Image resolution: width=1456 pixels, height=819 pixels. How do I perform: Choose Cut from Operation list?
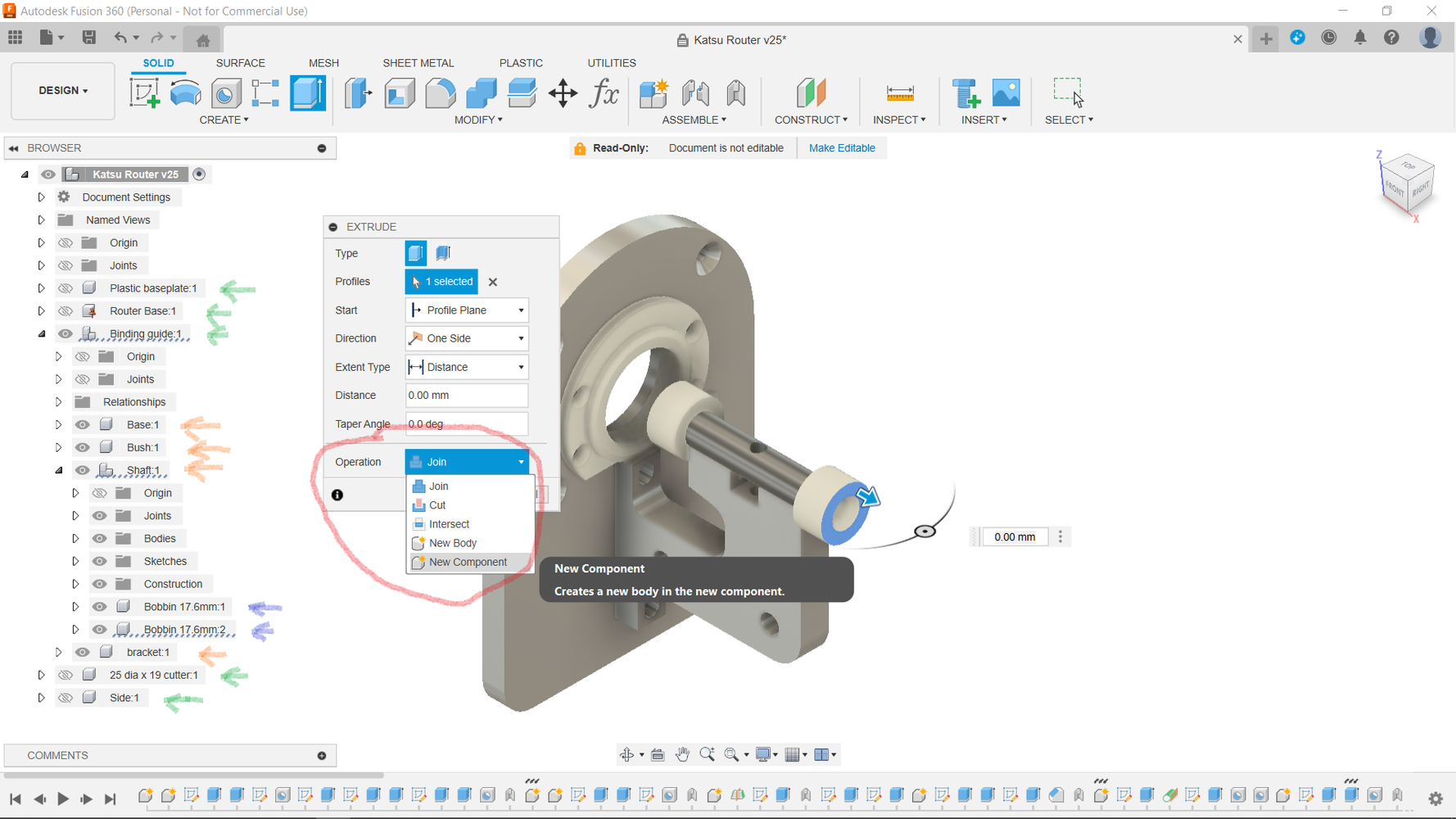471,505
